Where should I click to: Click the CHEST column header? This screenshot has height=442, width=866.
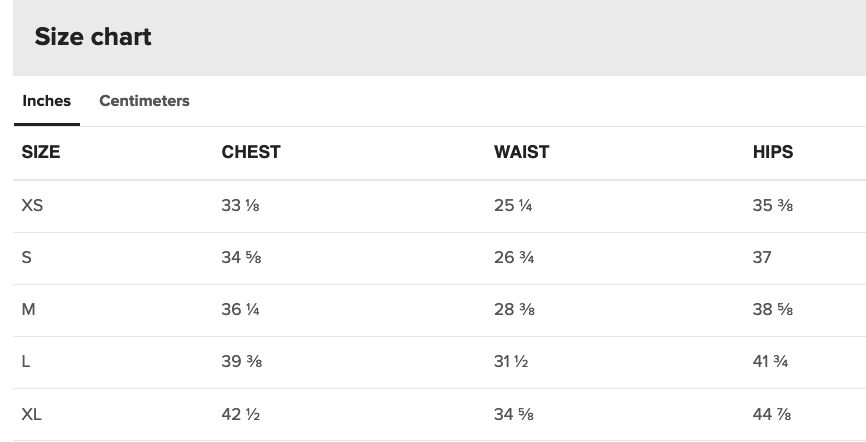coord(251,152)
